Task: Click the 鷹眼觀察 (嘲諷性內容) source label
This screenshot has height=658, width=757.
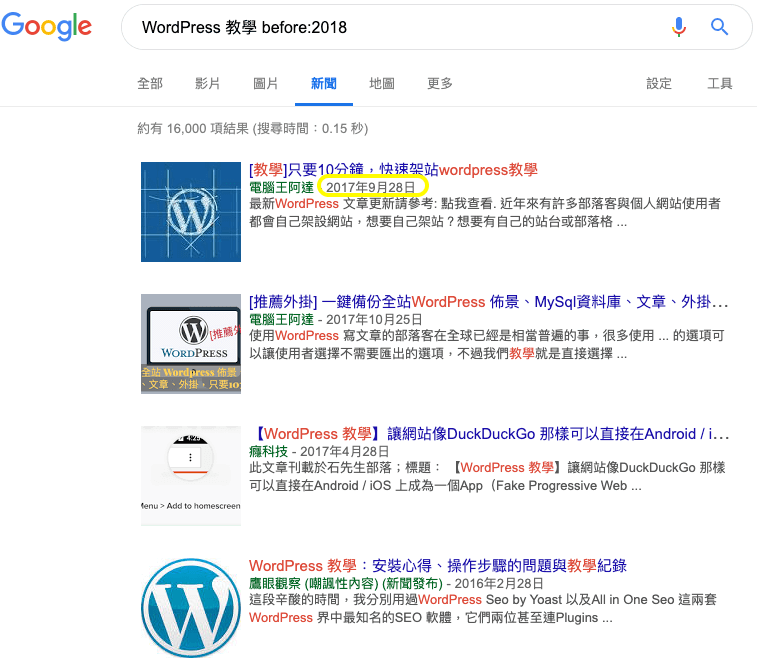Action: (x=346, y=583)
